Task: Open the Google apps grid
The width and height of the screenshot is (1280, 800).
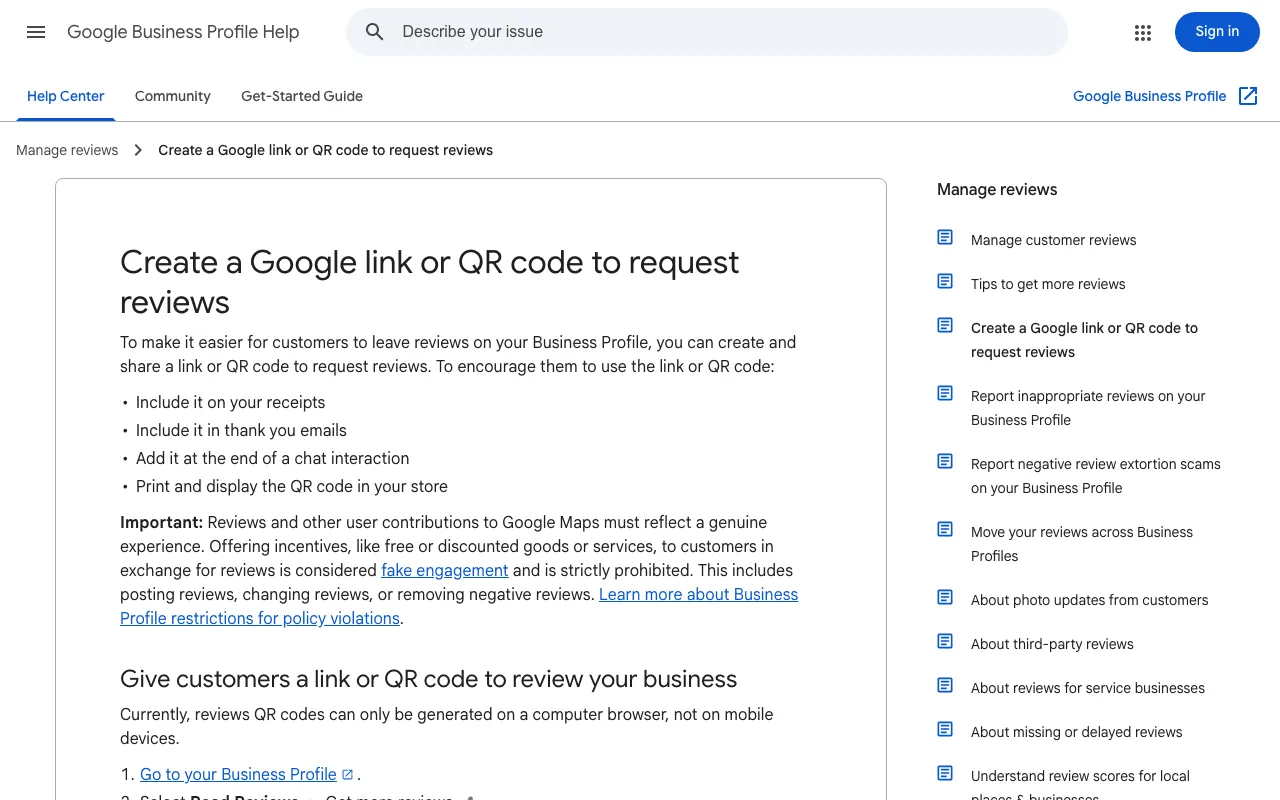Action: 1143,33
